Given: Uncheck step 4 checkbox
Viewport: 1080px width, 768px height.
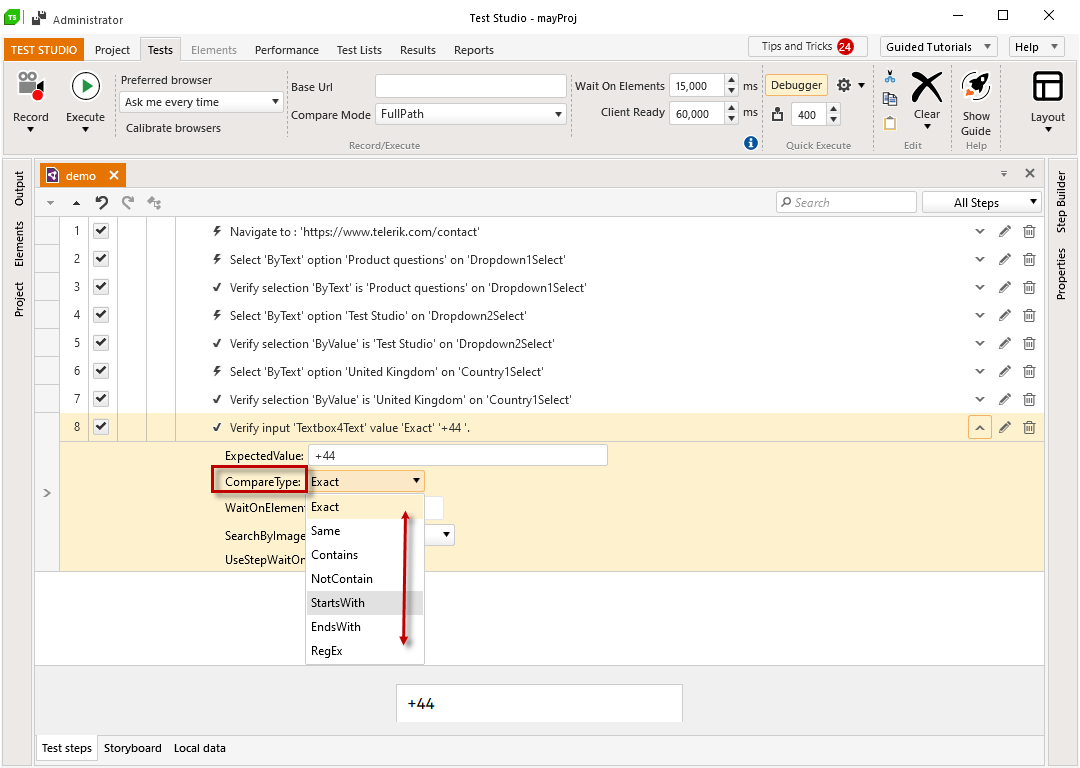Looking at the screenshot, I should (101, 315).
